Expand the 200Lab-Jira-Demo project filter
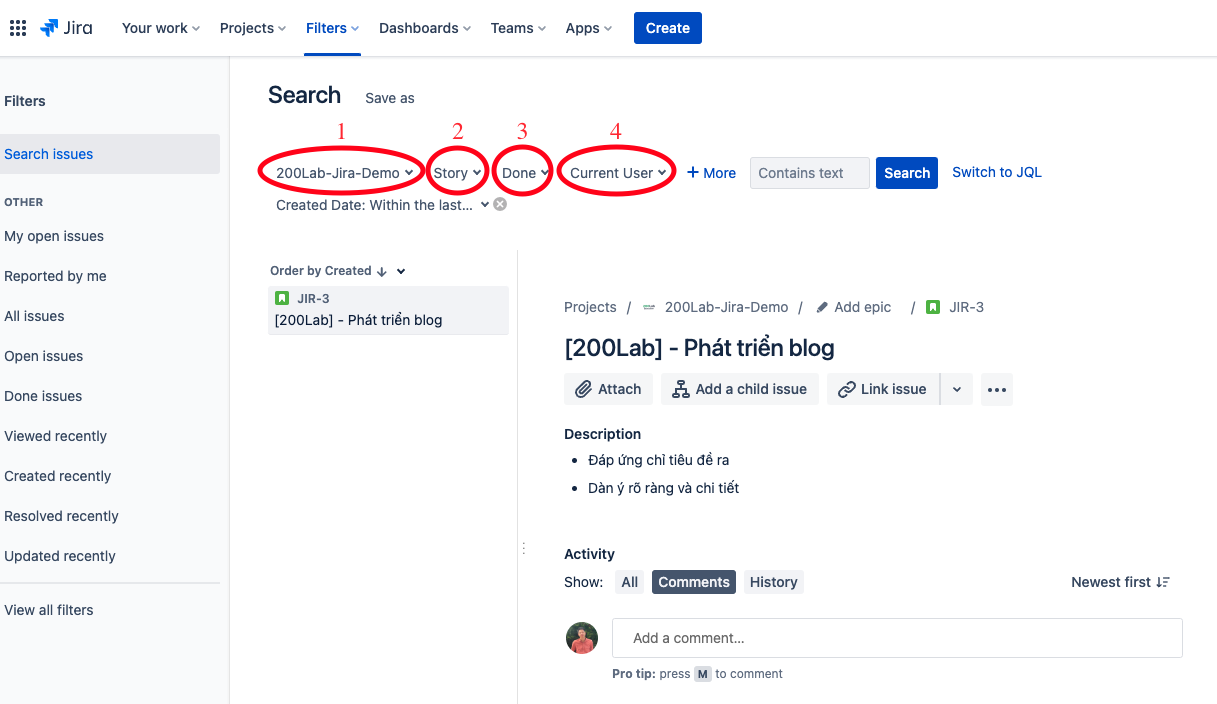This screenshot has height=704, width=1217. [x=344, y=173]
